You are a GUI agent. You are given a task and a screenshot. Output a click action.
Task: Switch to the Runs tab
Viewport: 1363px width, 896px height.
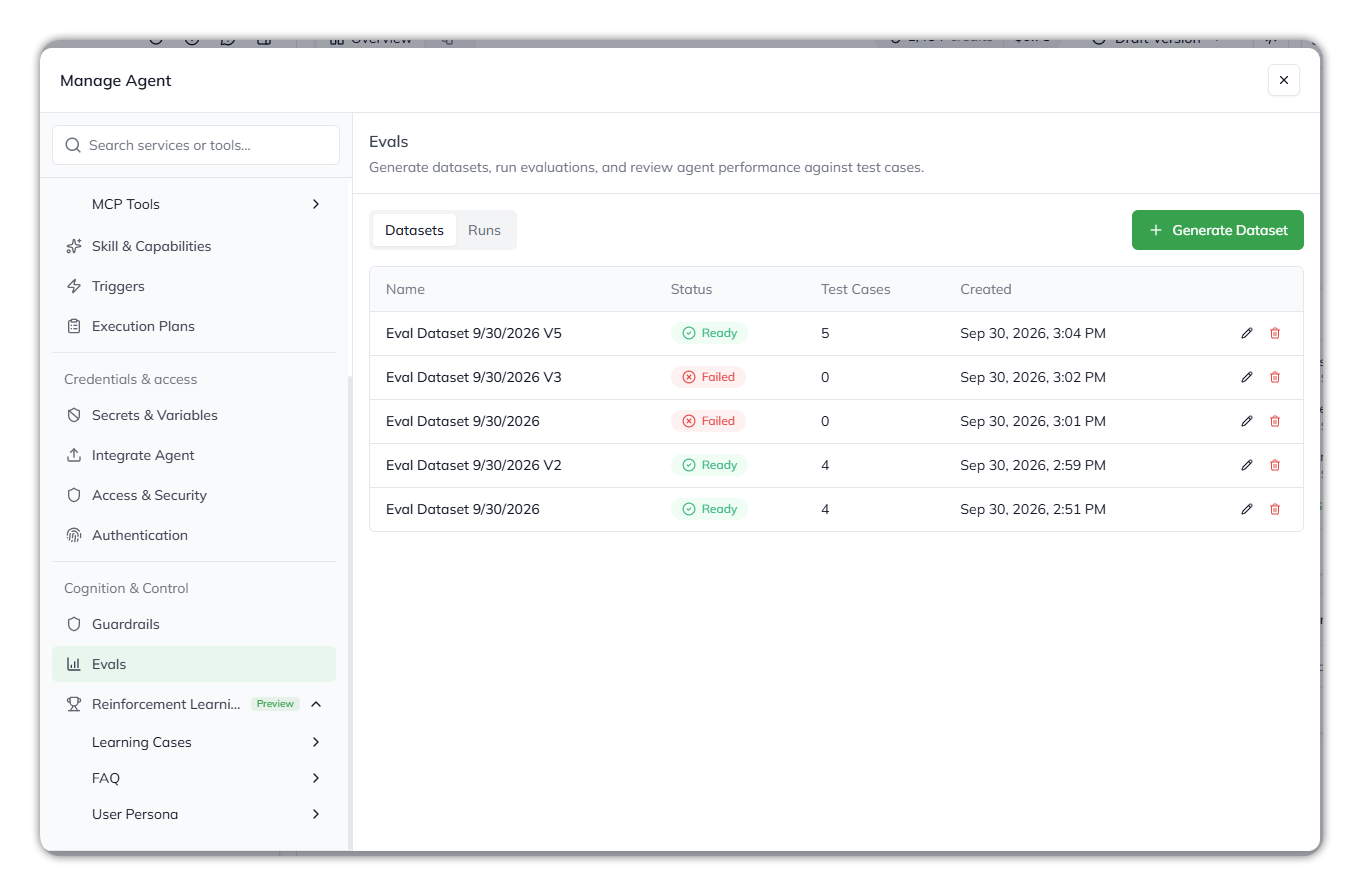(x=485, y=230)
